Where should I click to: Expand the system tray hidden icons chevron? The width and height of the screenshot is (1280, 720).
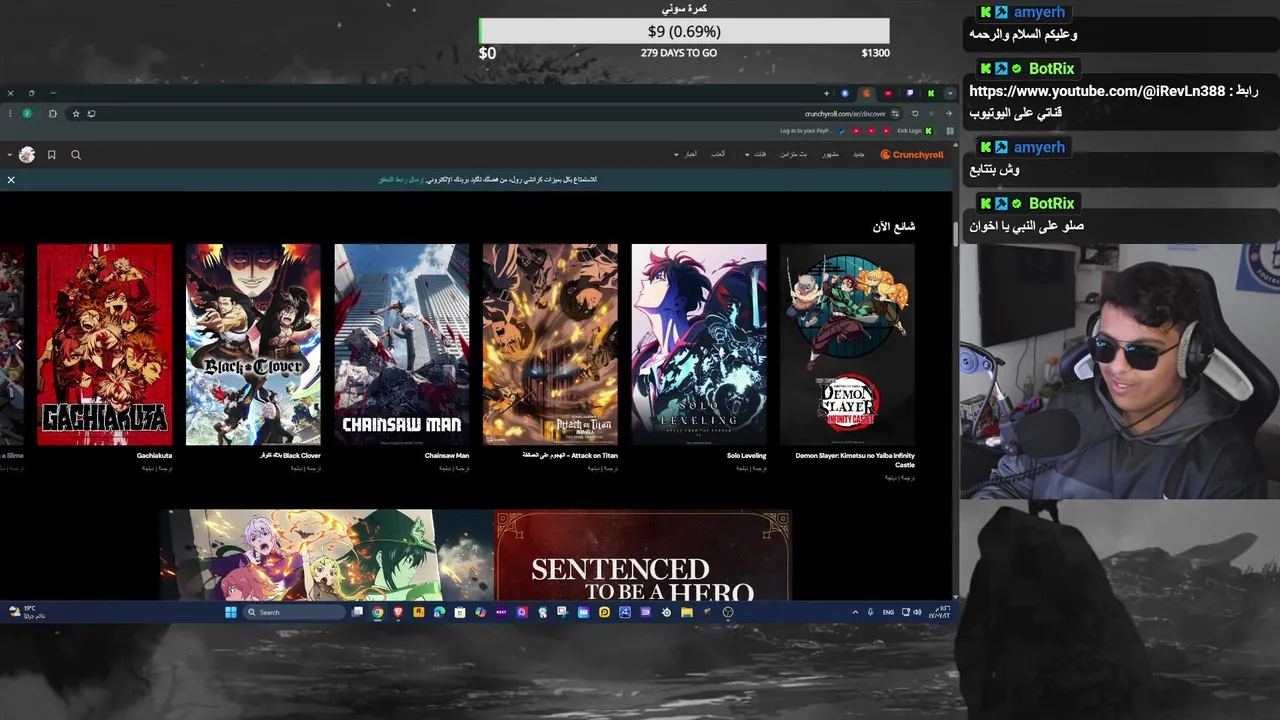(855, 612)
